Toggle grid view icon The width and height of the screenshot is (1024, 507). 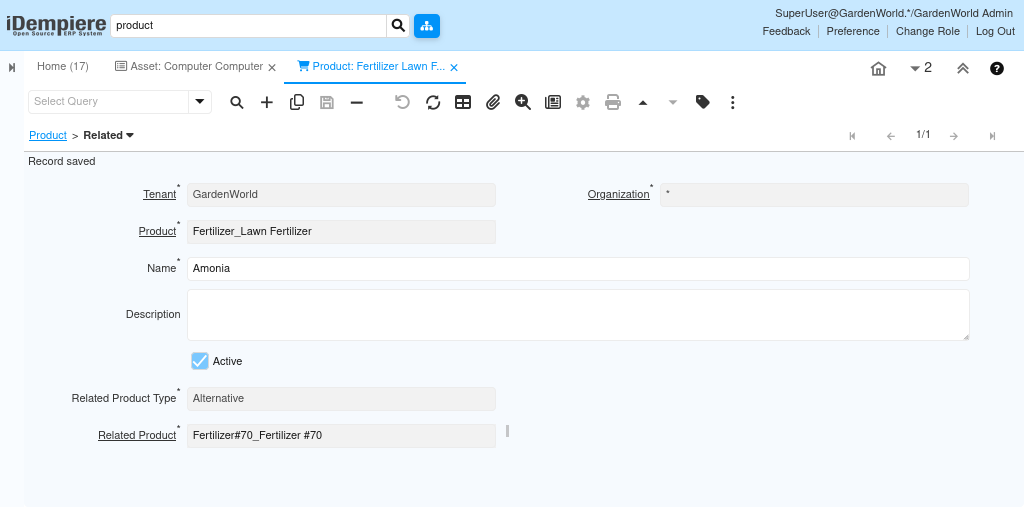click(463, 102)
